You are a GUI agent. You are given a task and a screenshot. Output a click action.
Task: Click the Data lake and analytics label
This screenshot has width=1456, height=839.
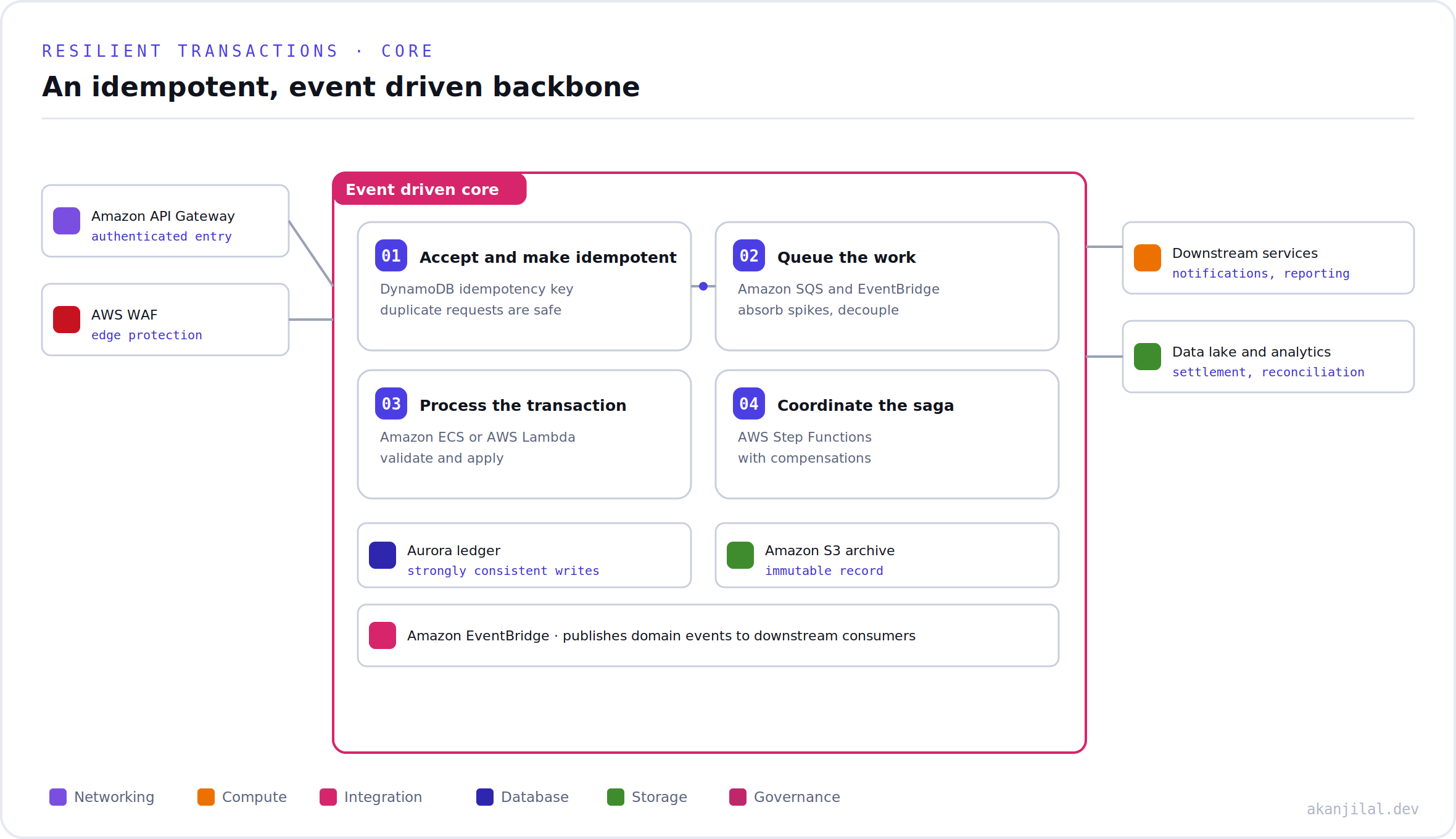point(1251,352)
